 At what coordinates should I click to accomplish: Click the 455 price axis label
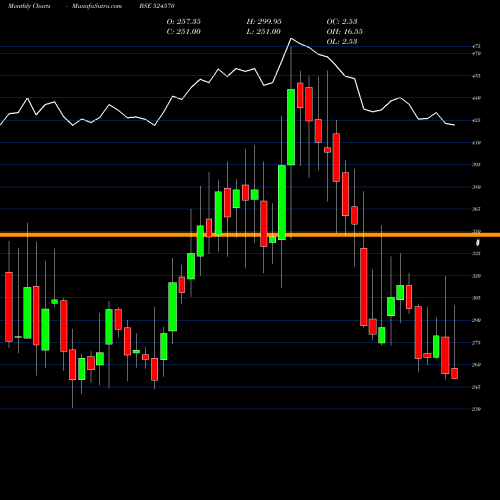[476, 76]
